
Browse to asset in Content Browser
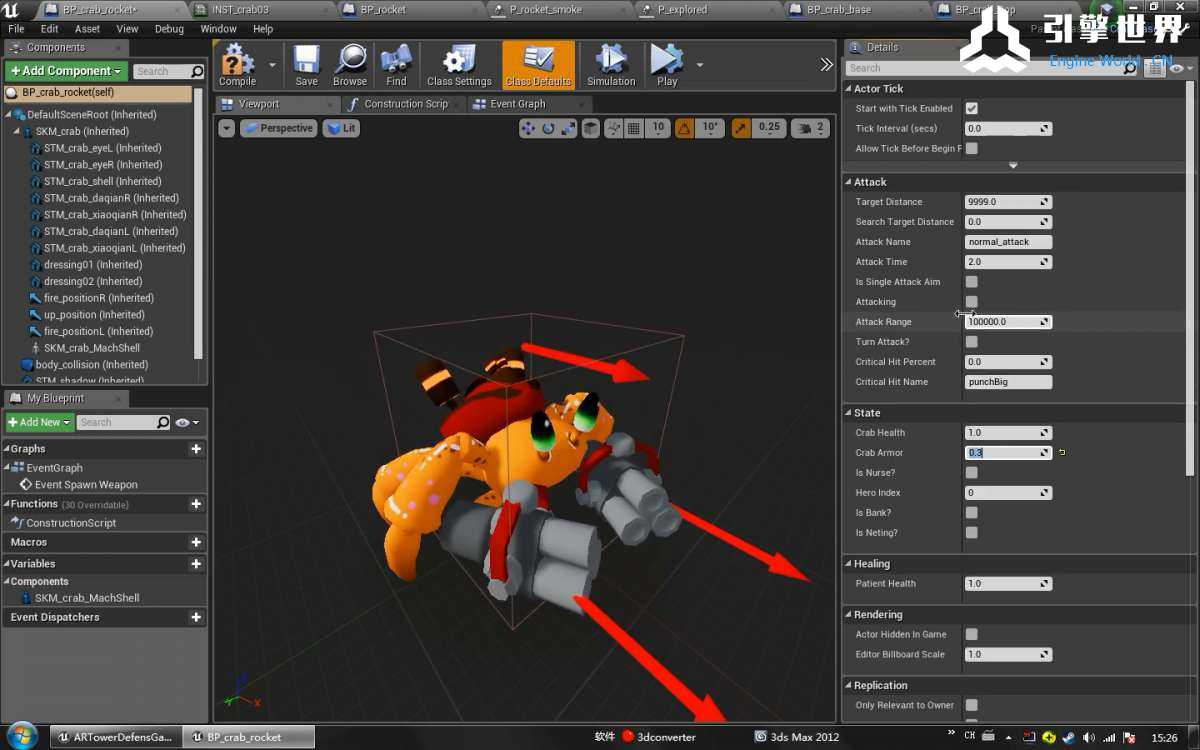pyautogui.click(x=350, y=65)
